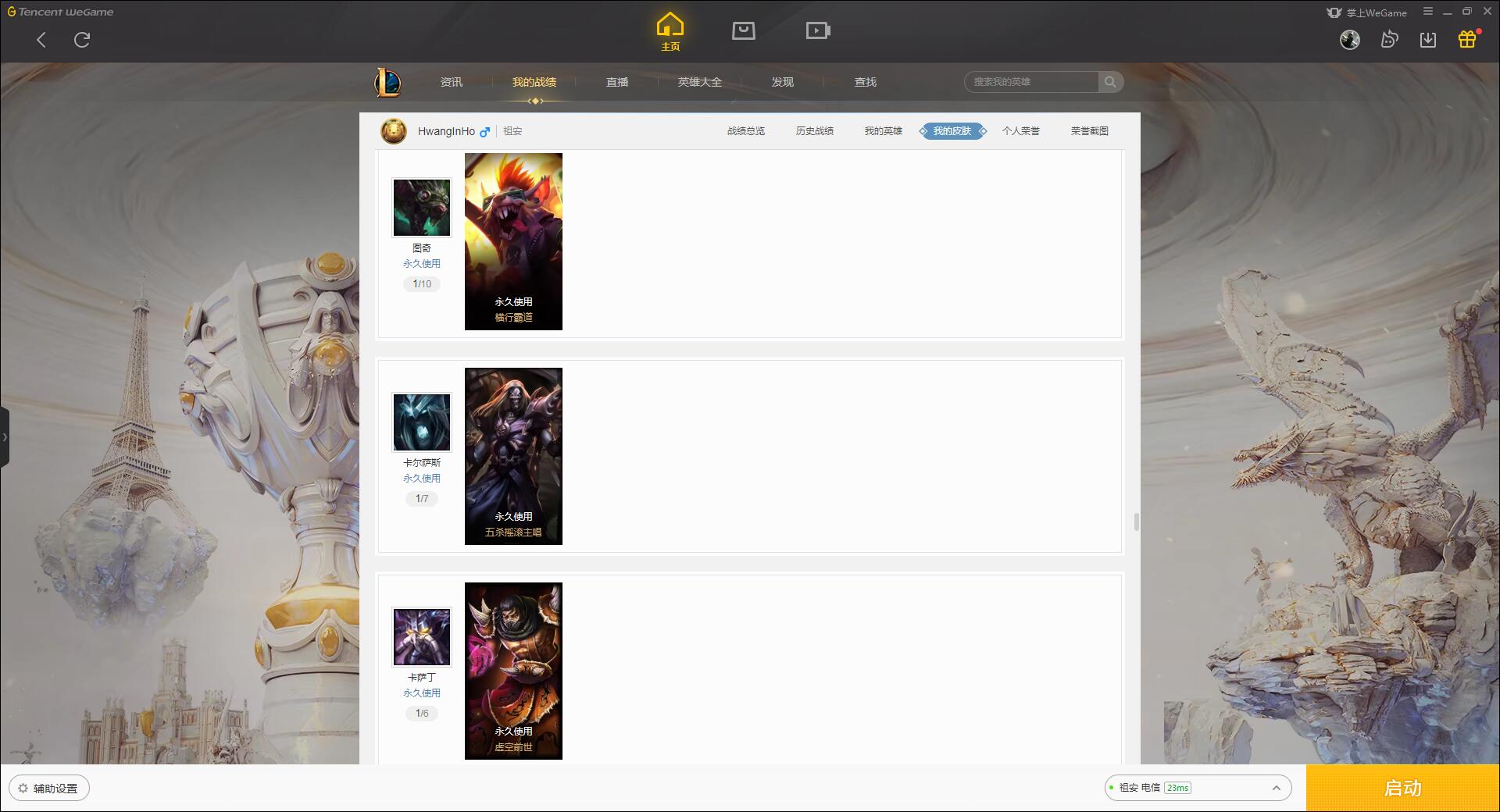Click the 图奇 champion name
Image resolution: width=1500 pixels, height=812 pixels.
pos(422,248)
